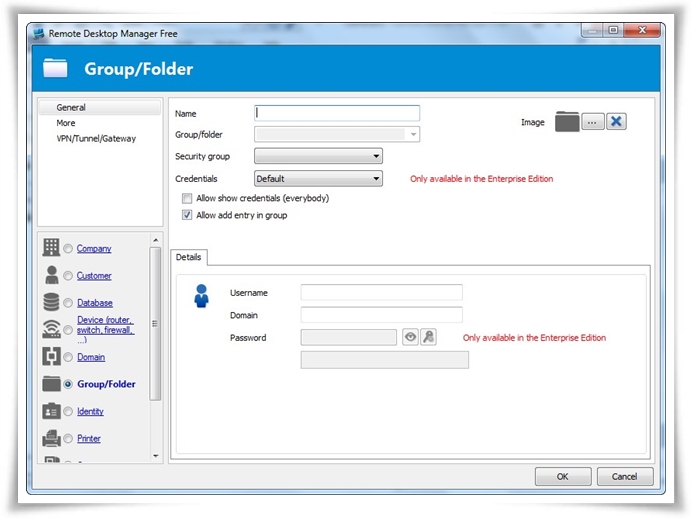Click the Domain bracket icon
The height and width of the screenshot is (518, 691).
[51, 356]
